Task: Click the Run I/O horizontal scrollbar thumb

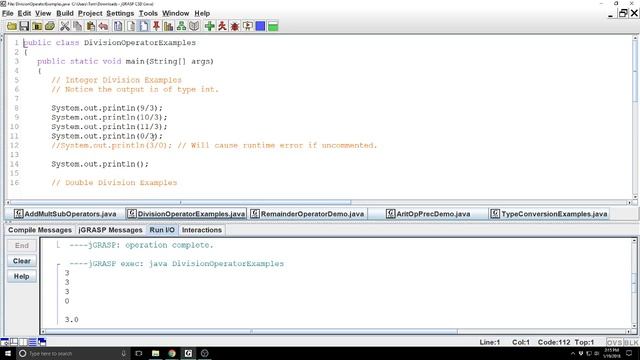Action: [x=251, y=331]
